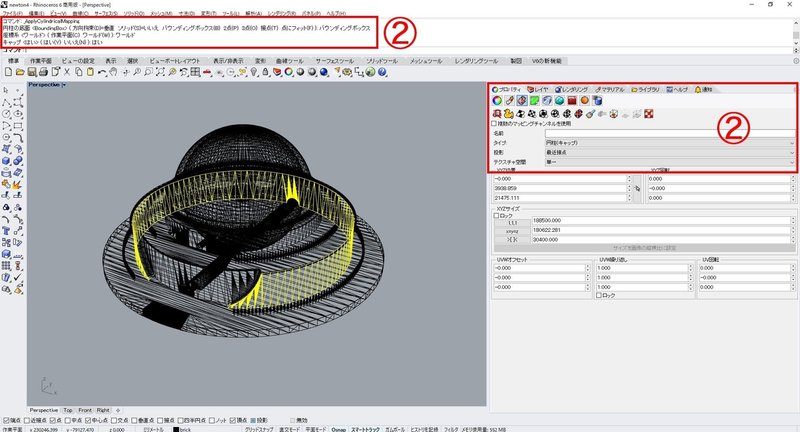Click the Undo icon in standard toolbar
The width and height of the screenshot is (800, 432).
[101, 73]
